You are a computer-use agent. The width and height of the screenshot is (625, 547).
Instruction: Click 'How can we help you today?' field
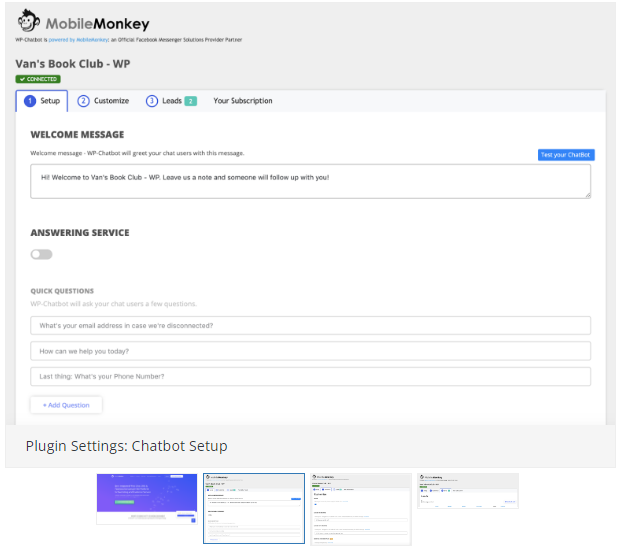(x=311, y=351)
